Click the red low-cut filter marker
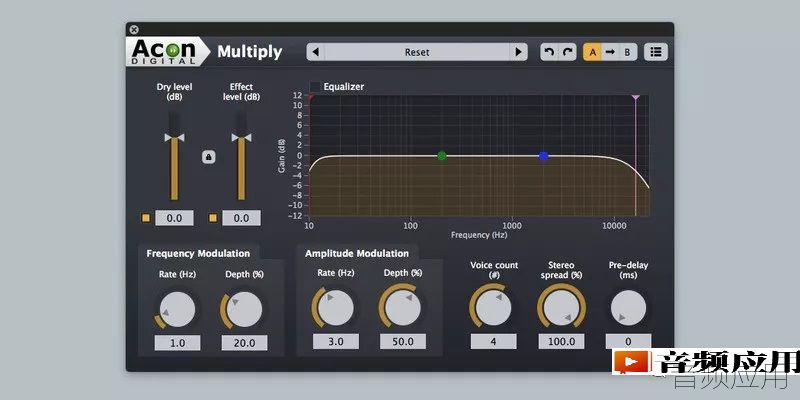The height and width of the screenshot is (400, 800). pyautogui.click(x=311, y=97)
